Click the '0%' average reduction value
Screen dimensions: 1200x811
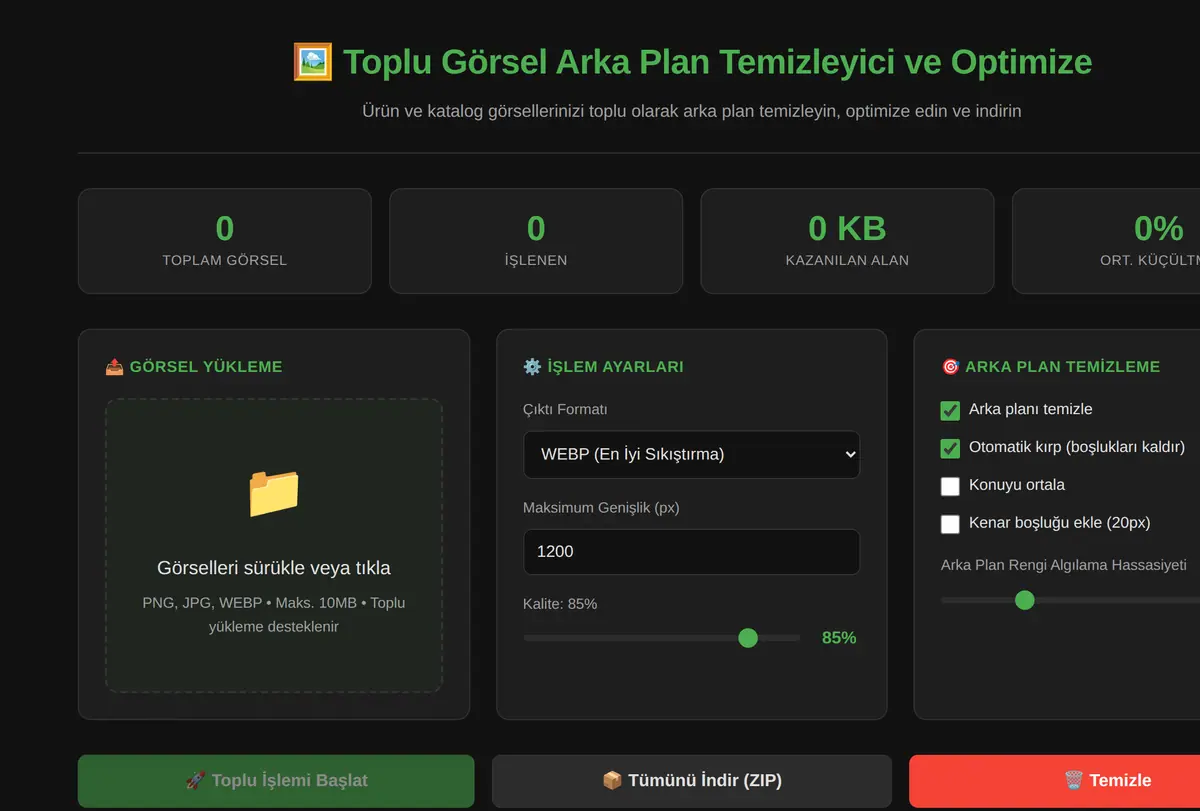[1159, 229]
